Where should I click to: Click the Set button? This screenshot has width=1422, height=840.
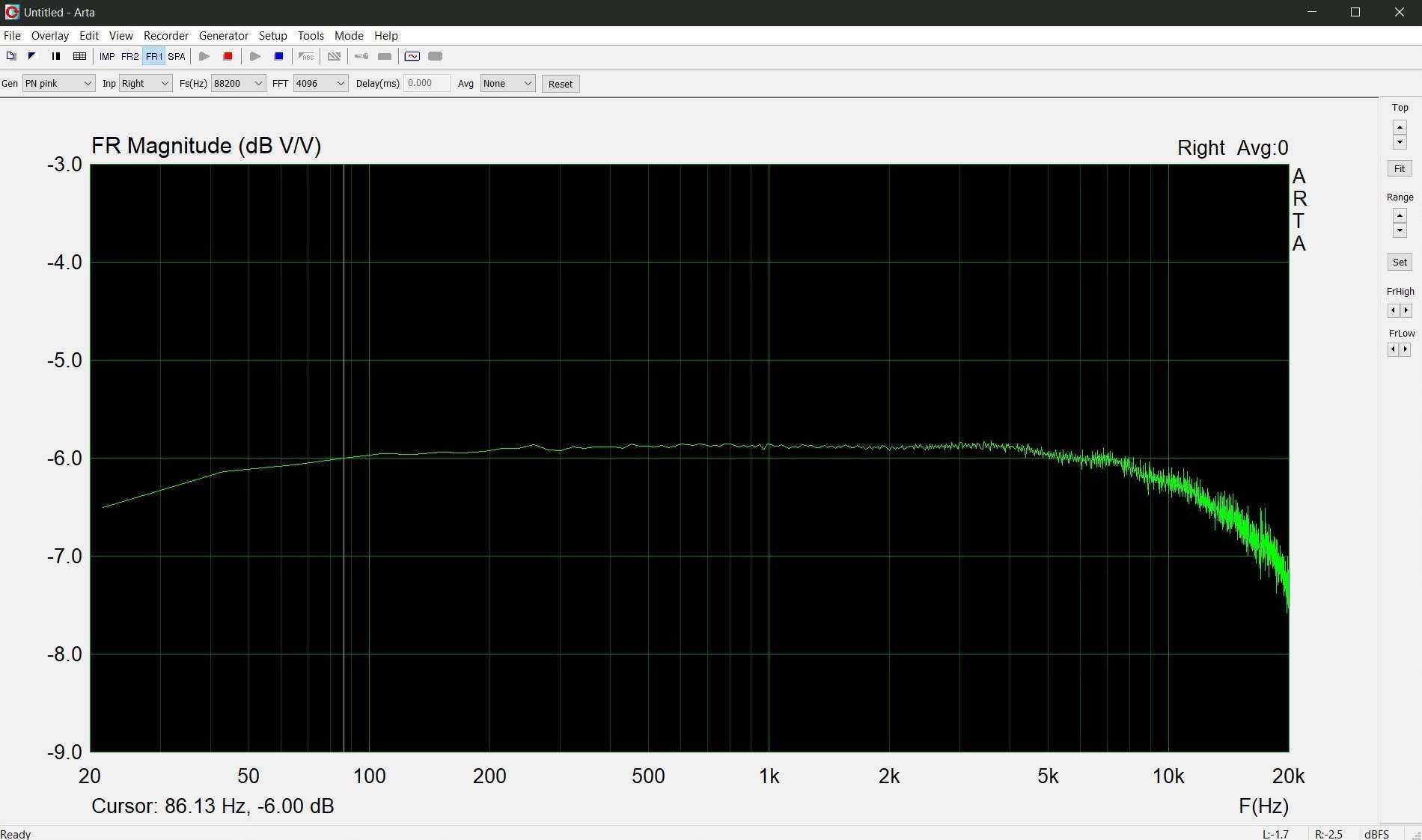[x=1400, y=263]
